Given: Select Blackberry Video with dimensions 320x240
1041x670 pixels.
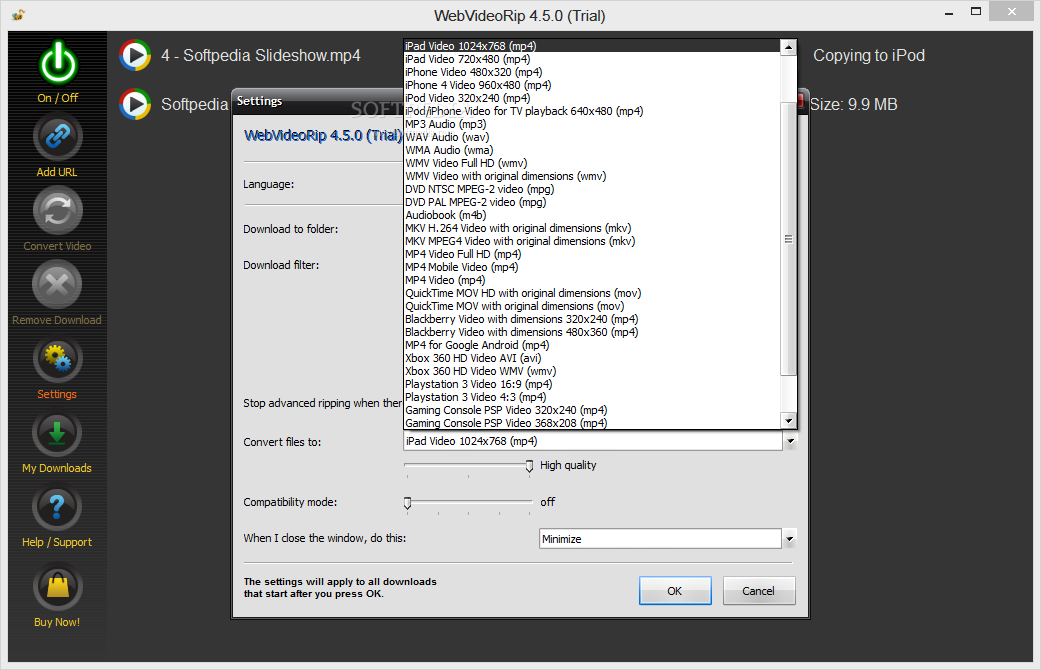Looking at the screenshot, I should point(592,319).
